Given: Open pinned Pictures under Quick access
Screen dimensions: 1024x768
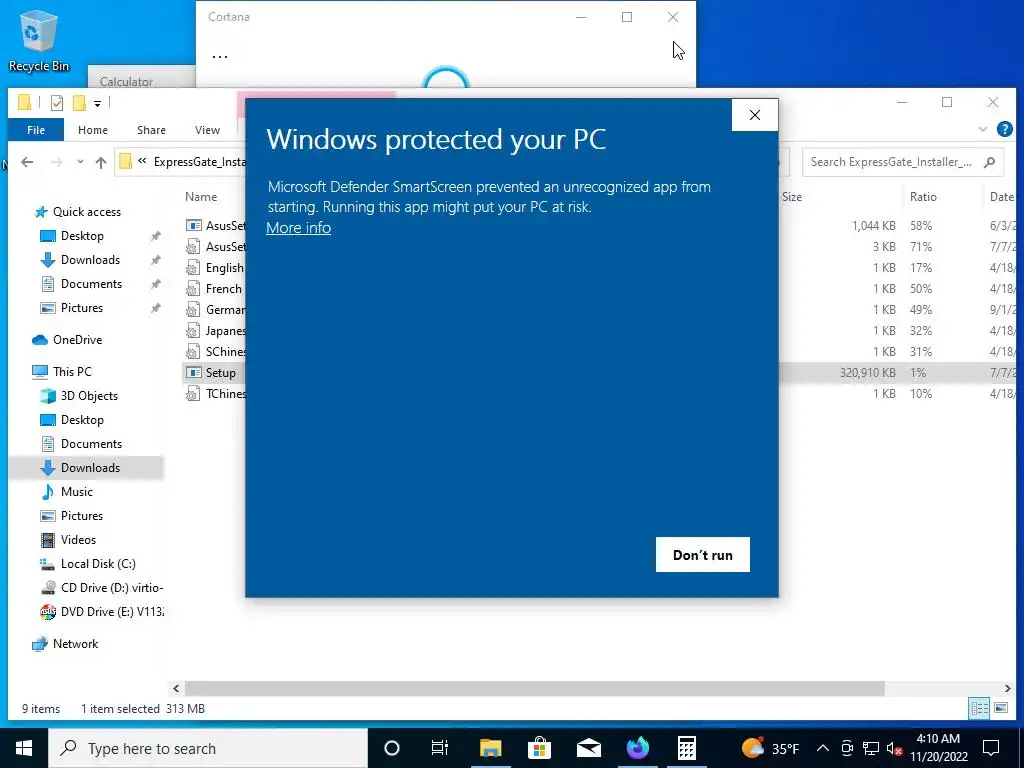Looking at the screenshot, I should point(82,308).
